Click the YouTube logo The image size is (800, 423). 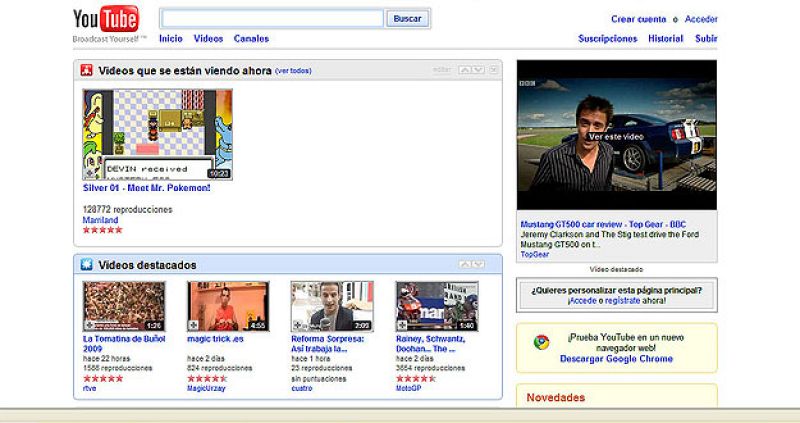[x=106, y=19]
